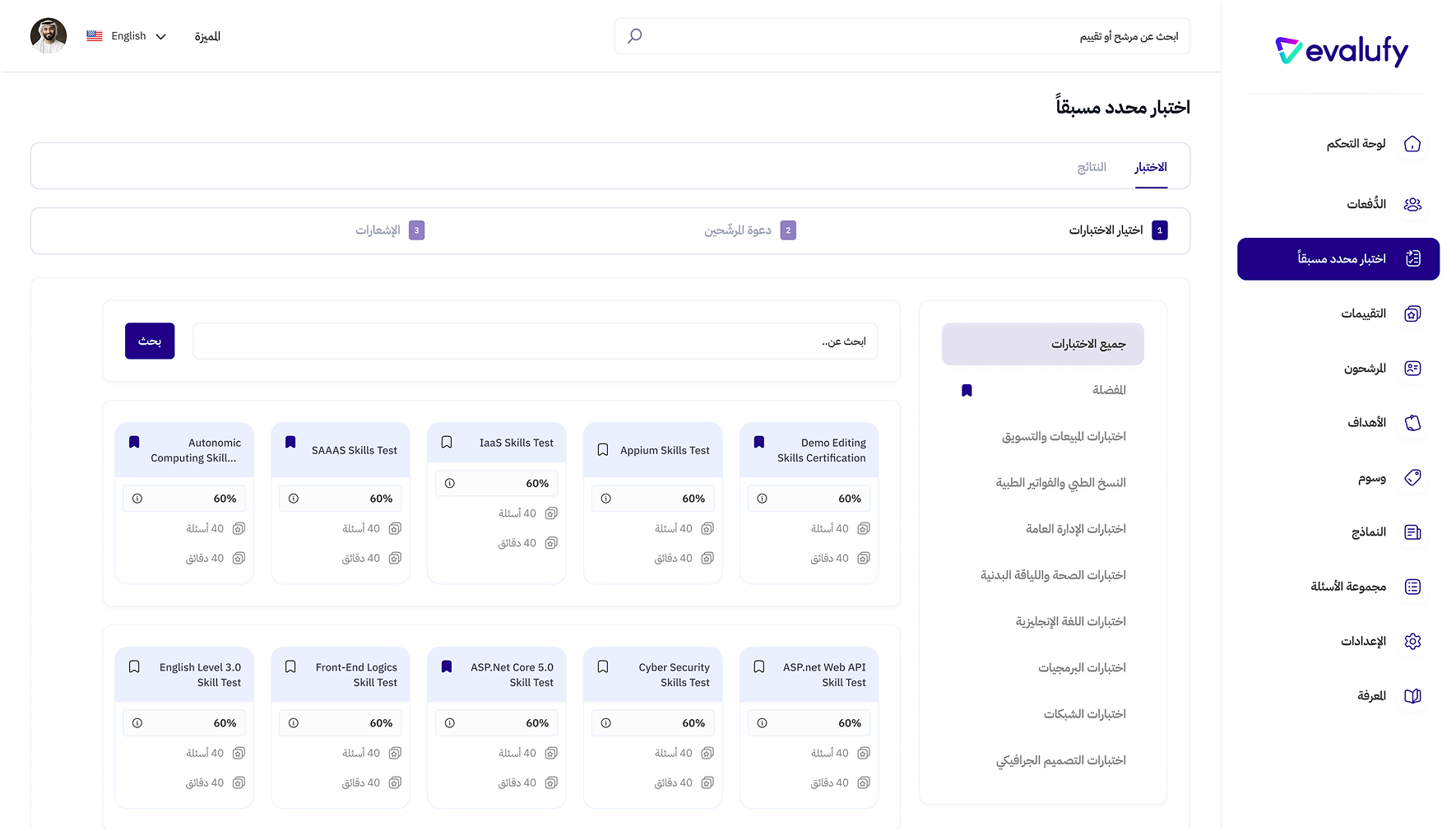Bookmark the IaaS Skills Test card
Image resolution: width=1456 pixels, height=831 pixels.
click(x=446, y=442)
